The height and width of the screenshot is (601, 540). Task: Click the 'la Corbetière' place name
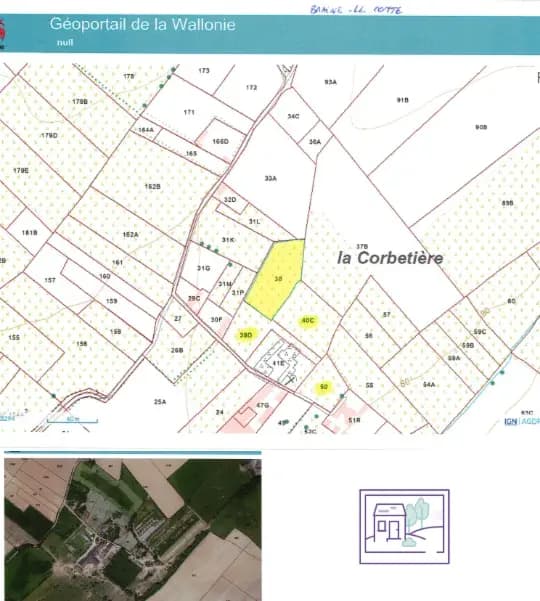pos(390,258)
